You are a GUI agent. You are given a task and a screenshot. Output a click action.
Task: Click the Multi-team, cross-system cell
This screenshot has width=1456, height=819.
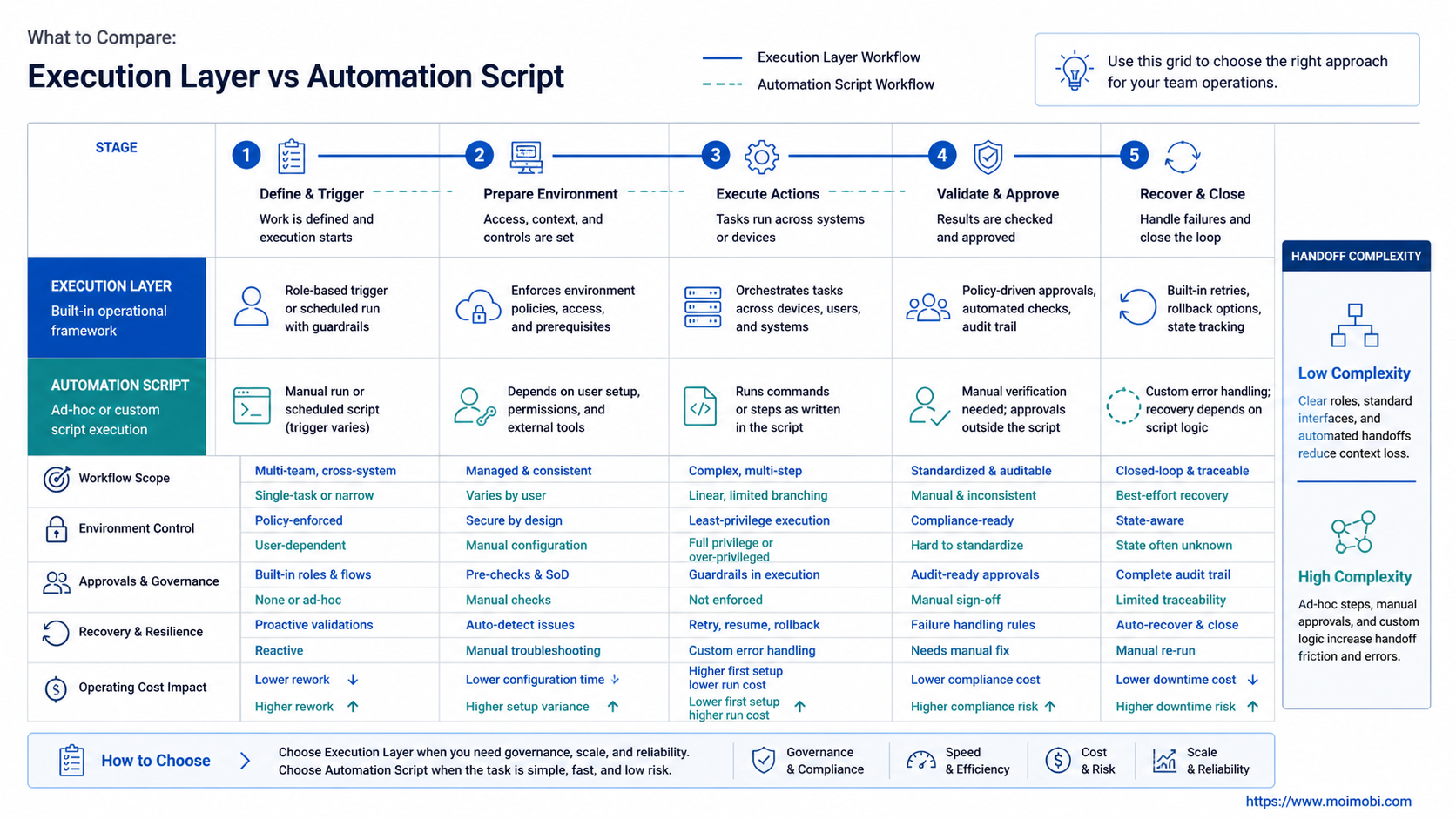click(x=325, y=471)
